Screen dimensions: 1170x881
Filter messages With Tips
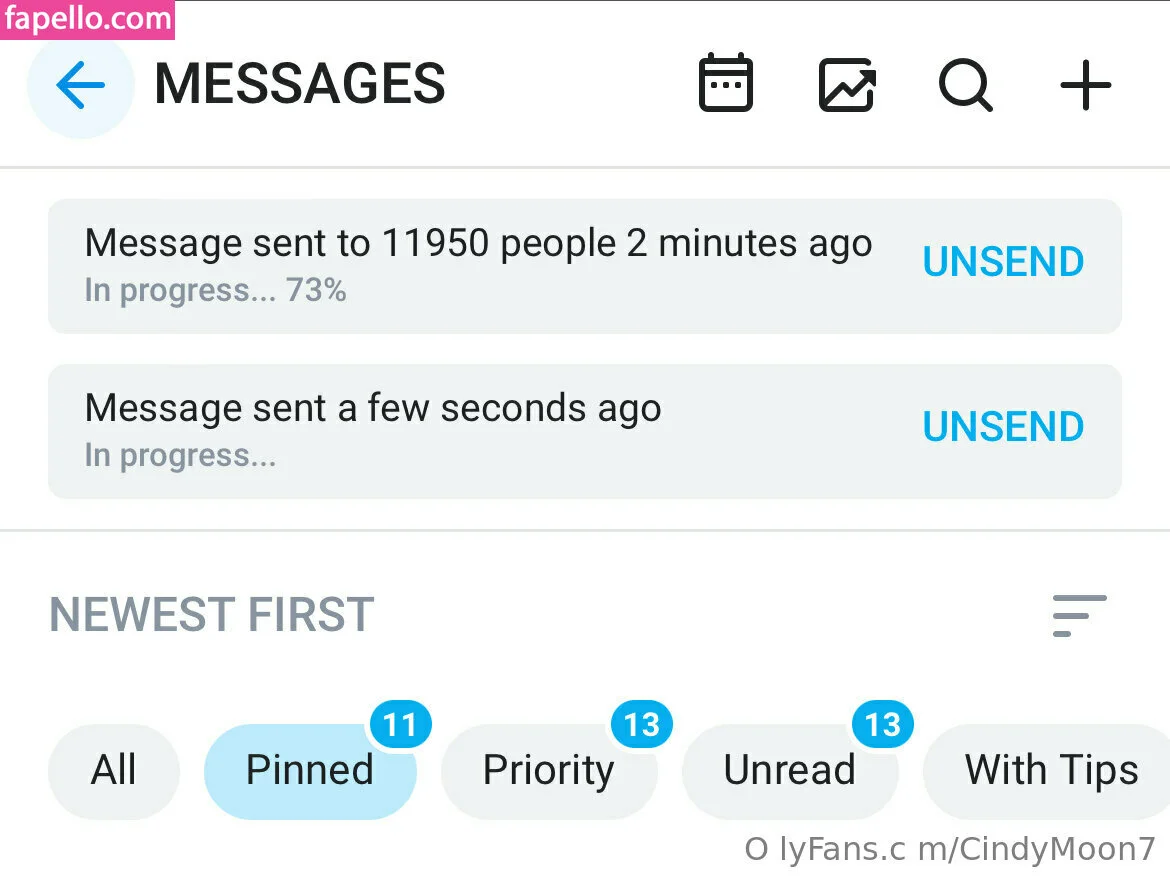(x=1051, y=771)
